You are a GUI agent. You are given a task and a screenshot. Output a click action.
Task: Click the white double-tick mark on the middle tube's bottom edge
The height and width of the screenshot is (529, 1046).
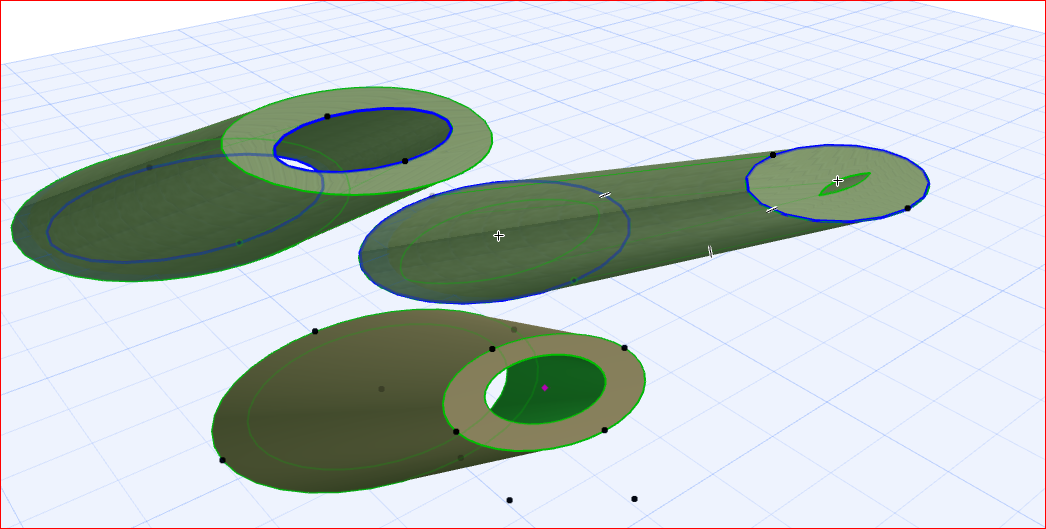[710, 251]
